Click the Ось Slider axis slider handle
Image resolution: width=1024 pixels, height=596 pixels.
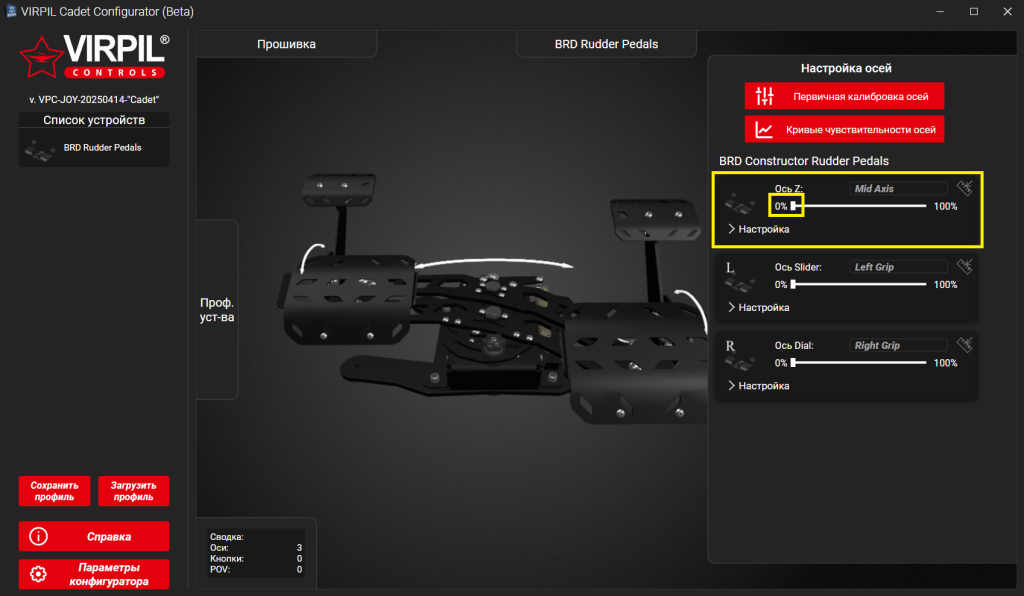point(793,285)
